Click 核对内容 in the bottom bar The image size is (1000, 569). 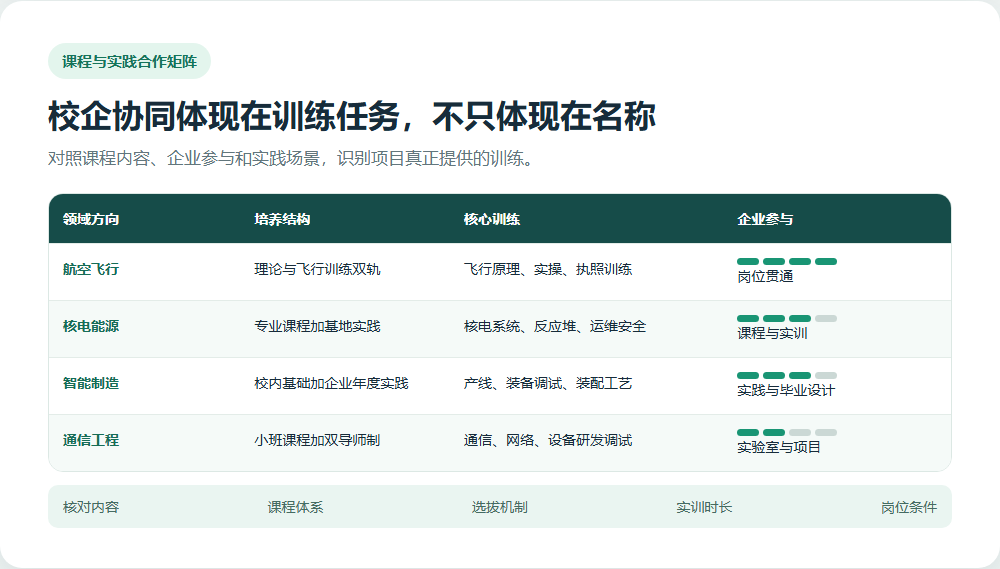point(91,507)
